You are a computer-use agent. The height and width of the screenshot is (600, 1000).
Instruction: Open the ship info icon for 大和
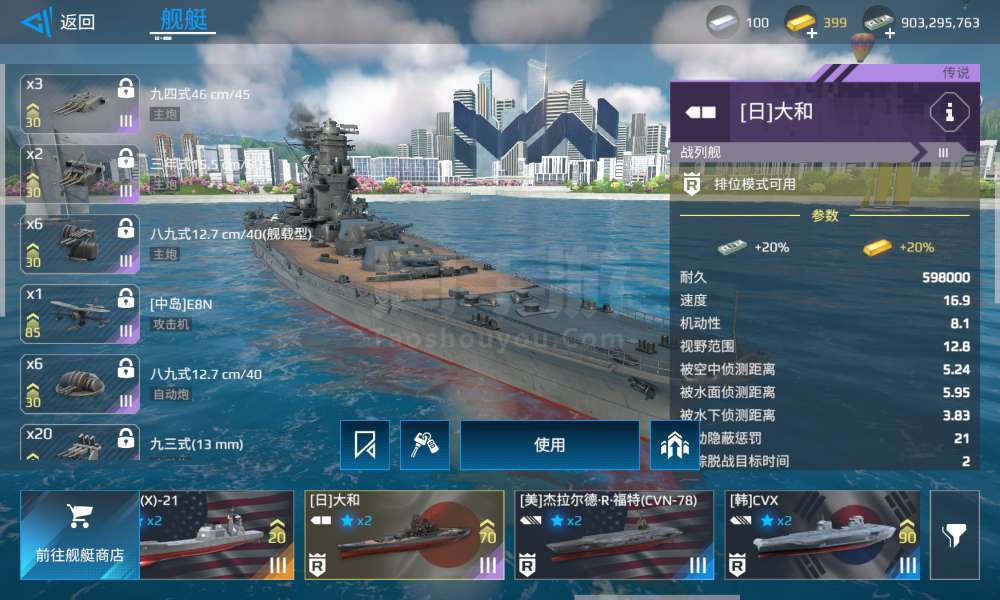949,113
